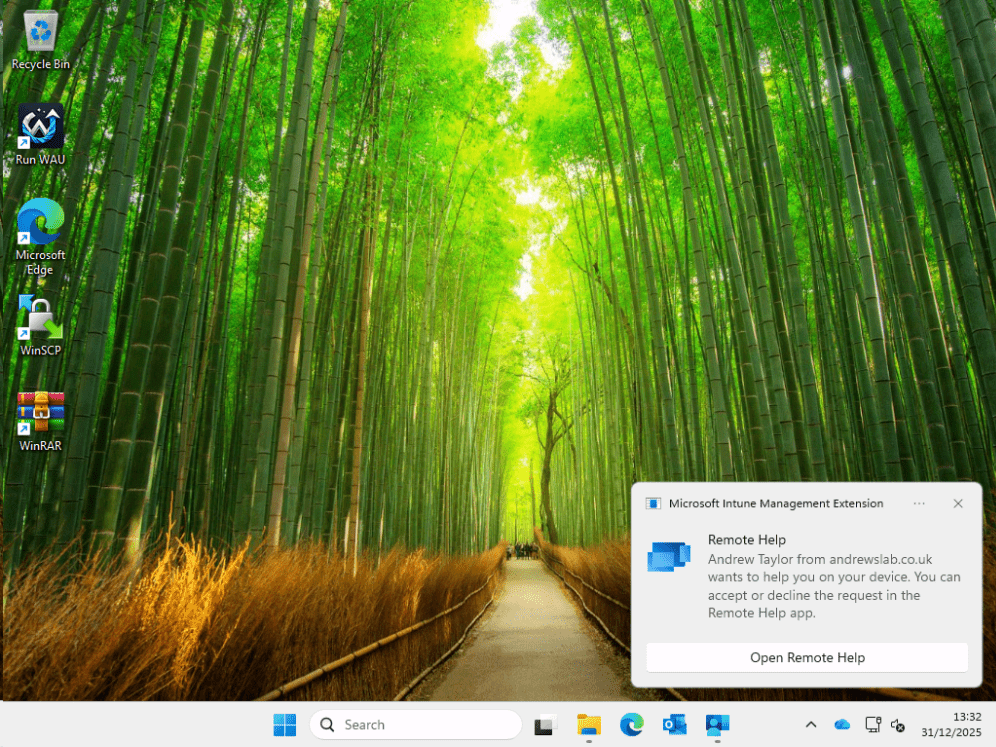Click the Remote Help app icon on taskbar

[x=718, y=724]
